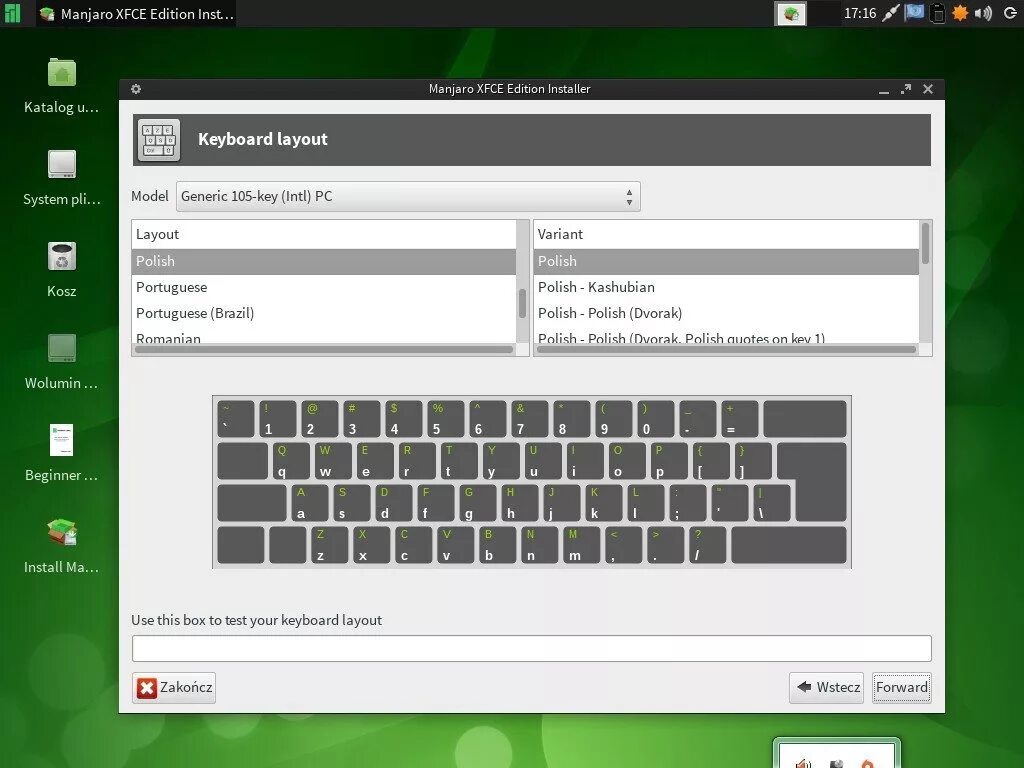Viewport: 1024px width, 768px height.
Task: Click the installer gear menu icon
Action: [136, 89]
